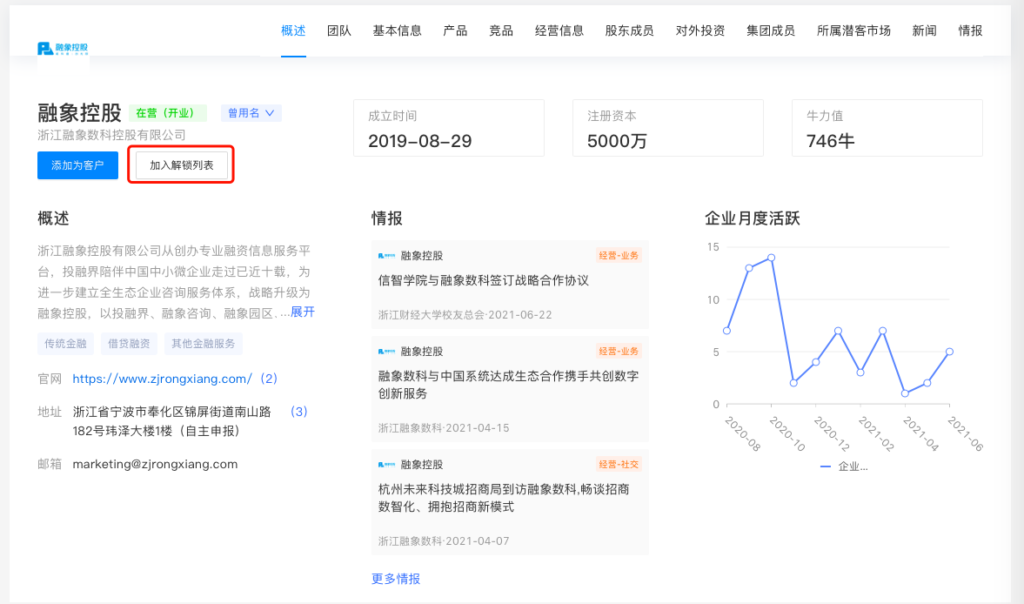Click company icon in third news card
The image size is (1024, 604).
386,465
